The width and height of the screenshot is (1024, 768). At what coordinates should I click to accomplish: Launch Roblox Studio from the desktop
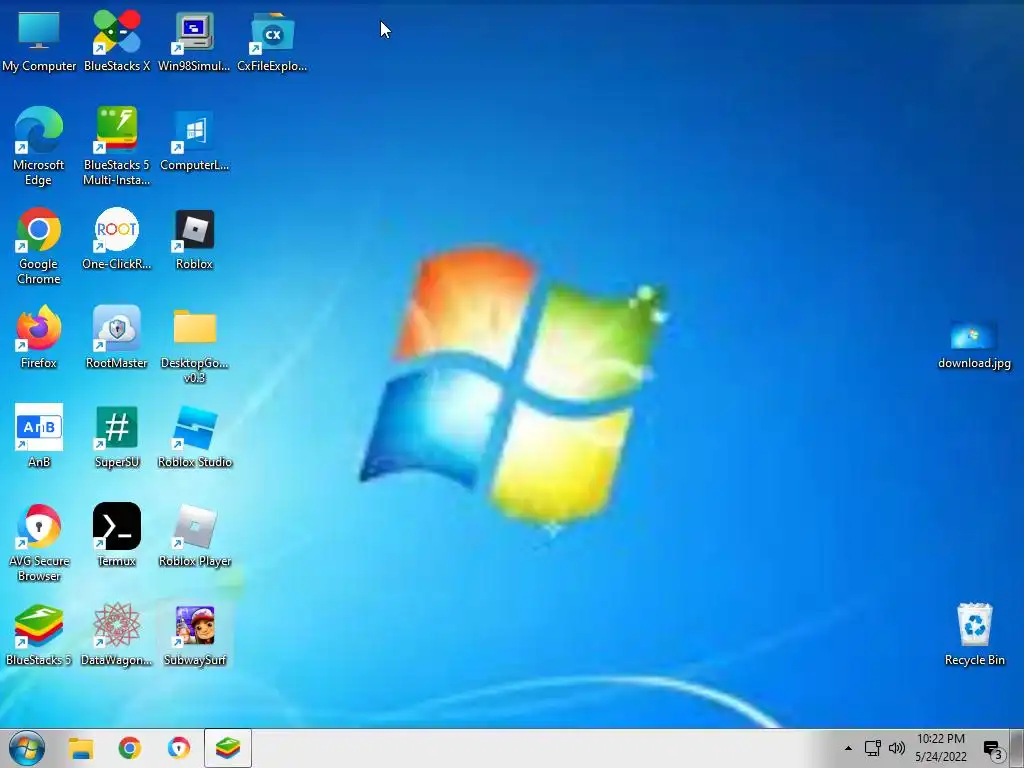point(195,436)
